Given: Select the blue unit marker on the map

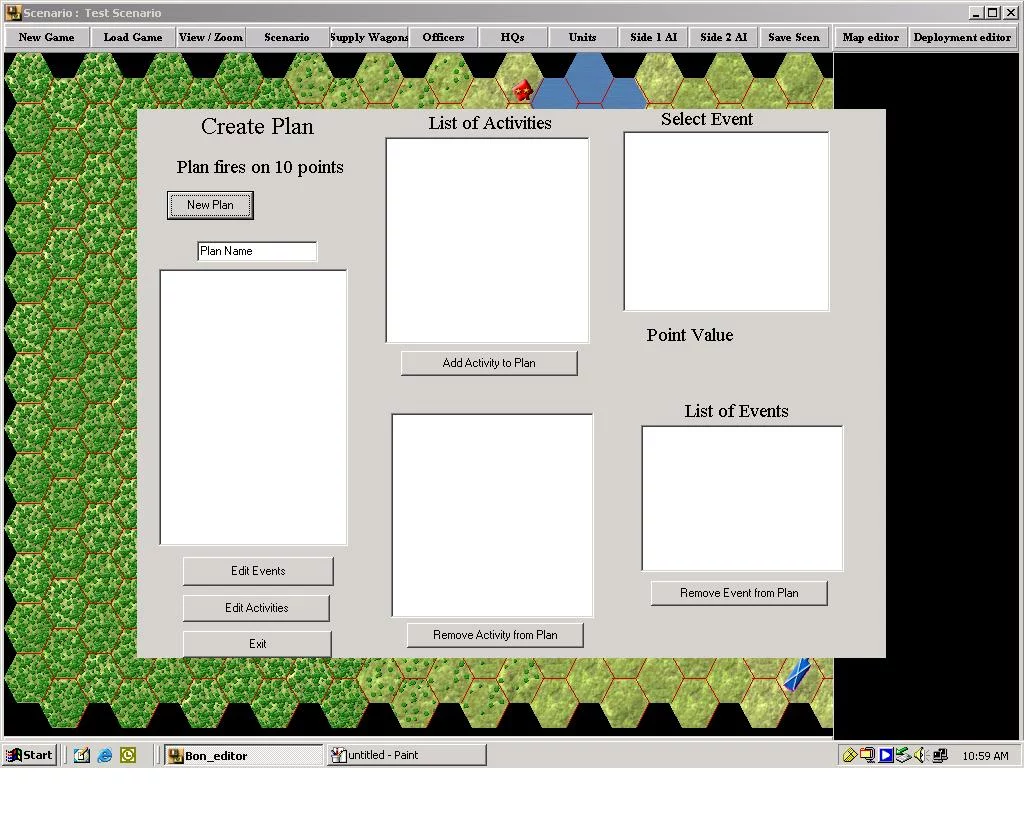Looking at the screenshot, I should tap(797, 674).
